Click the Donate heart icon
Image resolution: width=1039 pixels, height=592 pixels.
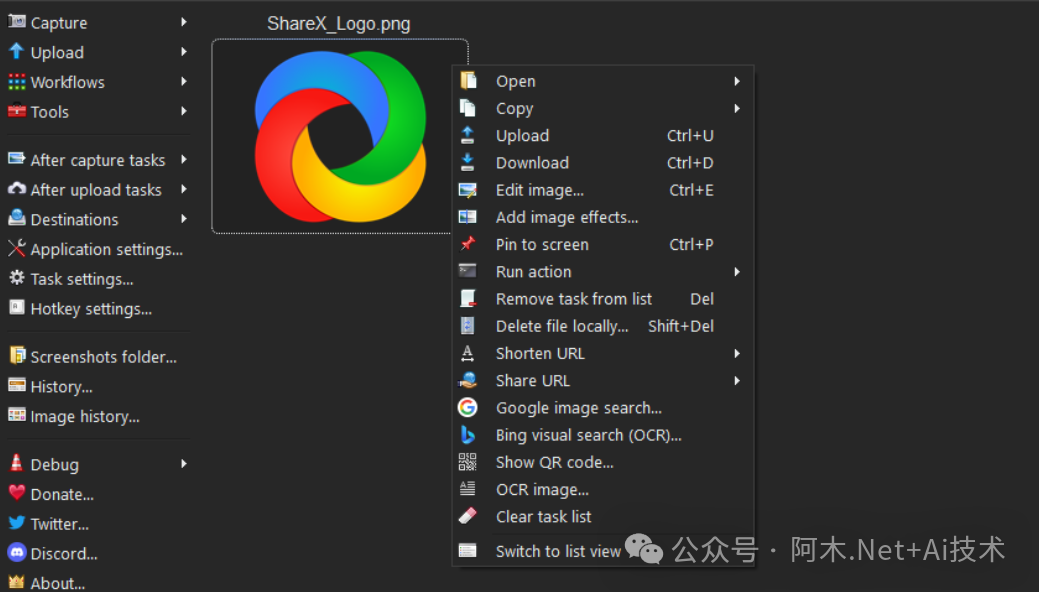[17, 493]
